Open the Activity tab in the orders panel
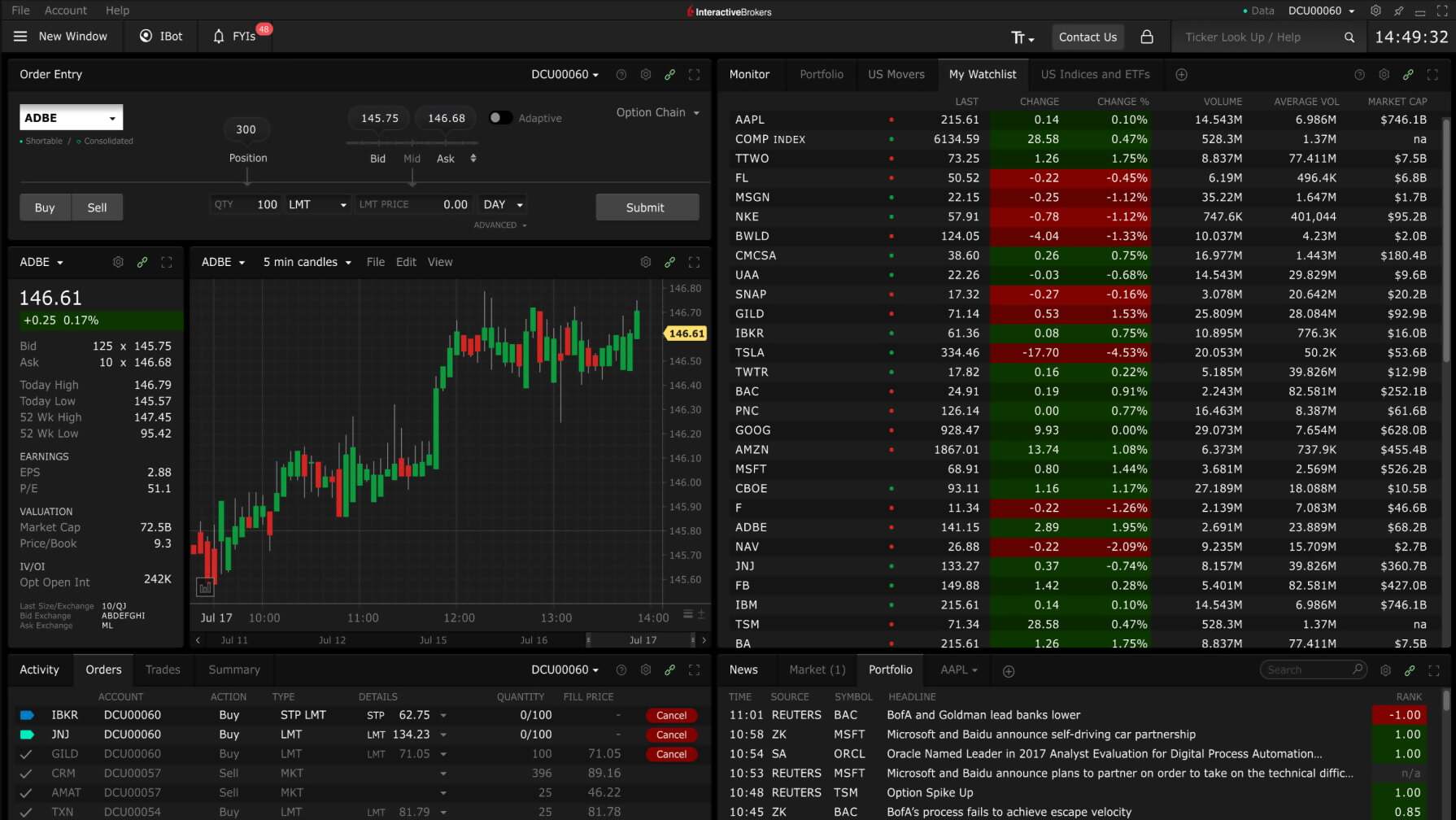The width and height of the screenshot is (1456, 820). pos(39,670)
